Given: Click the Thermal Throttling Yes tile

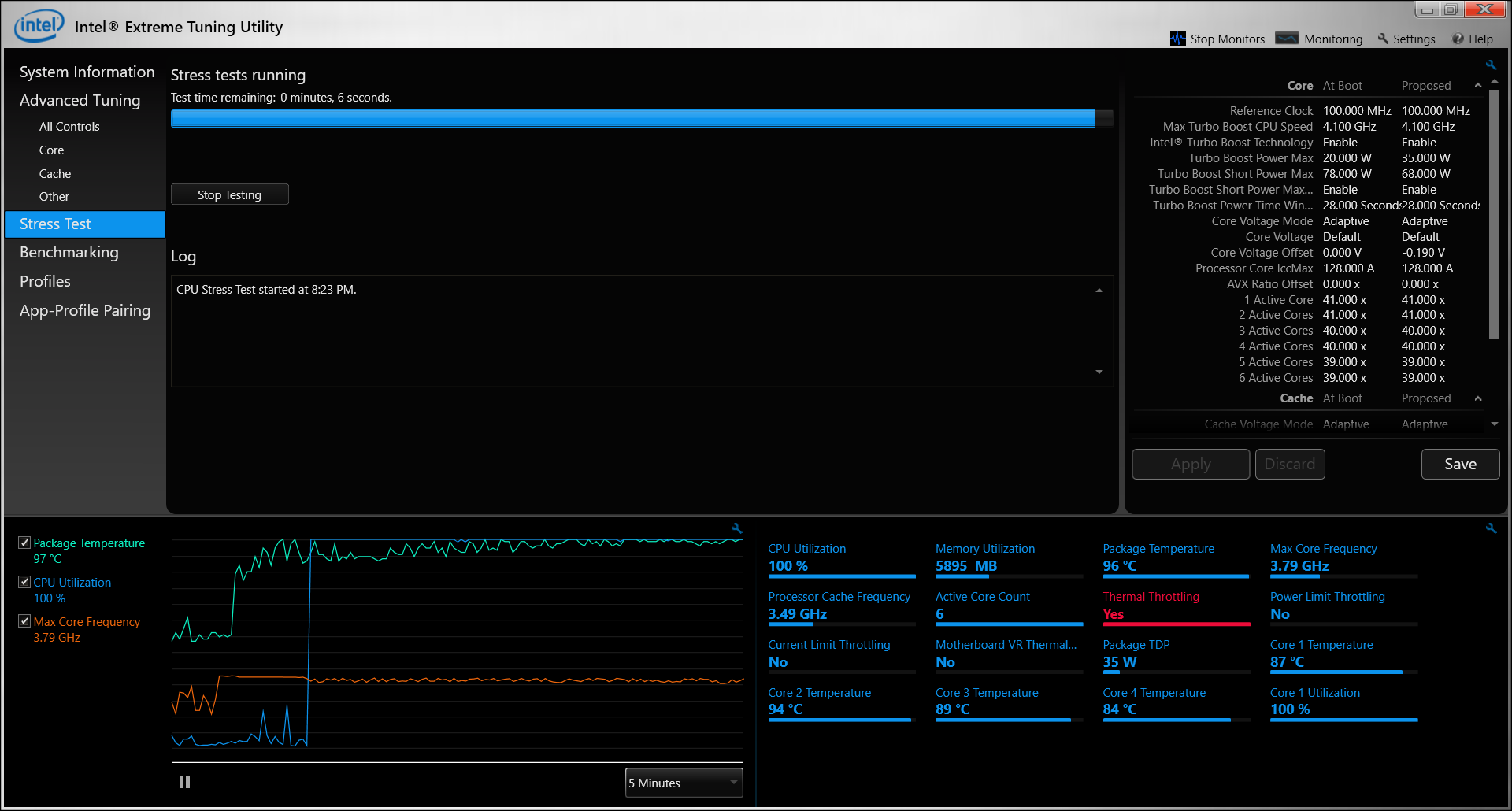Looking at the screenshot, I should click(1176, 606).
